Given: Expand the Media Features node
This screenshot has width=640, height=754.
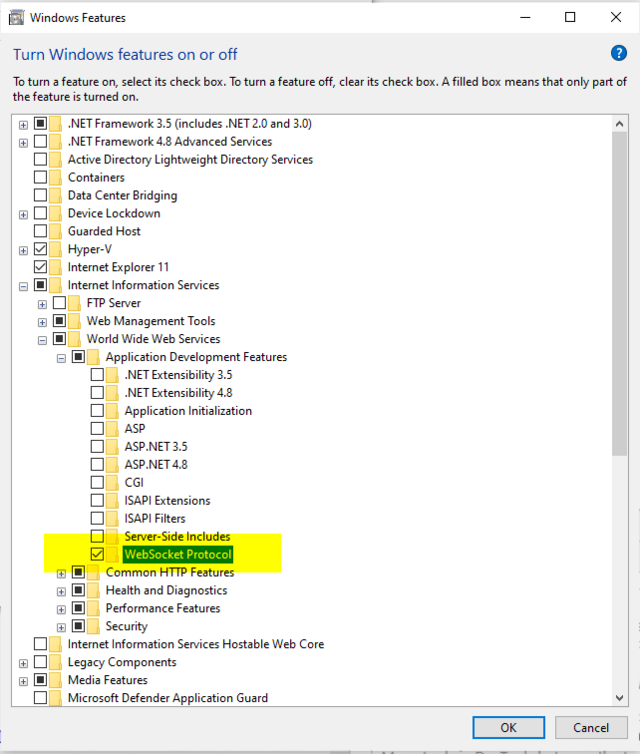Looking at the screenshot, I should 23,681.
